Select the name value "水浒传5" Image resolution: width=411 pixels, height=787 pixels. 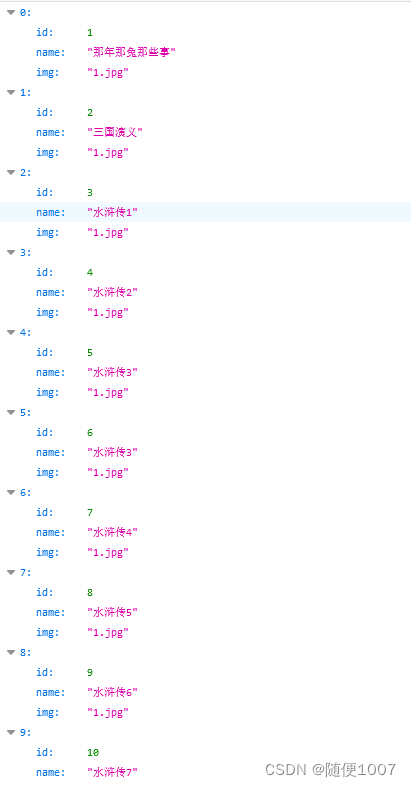pos(112,612)
